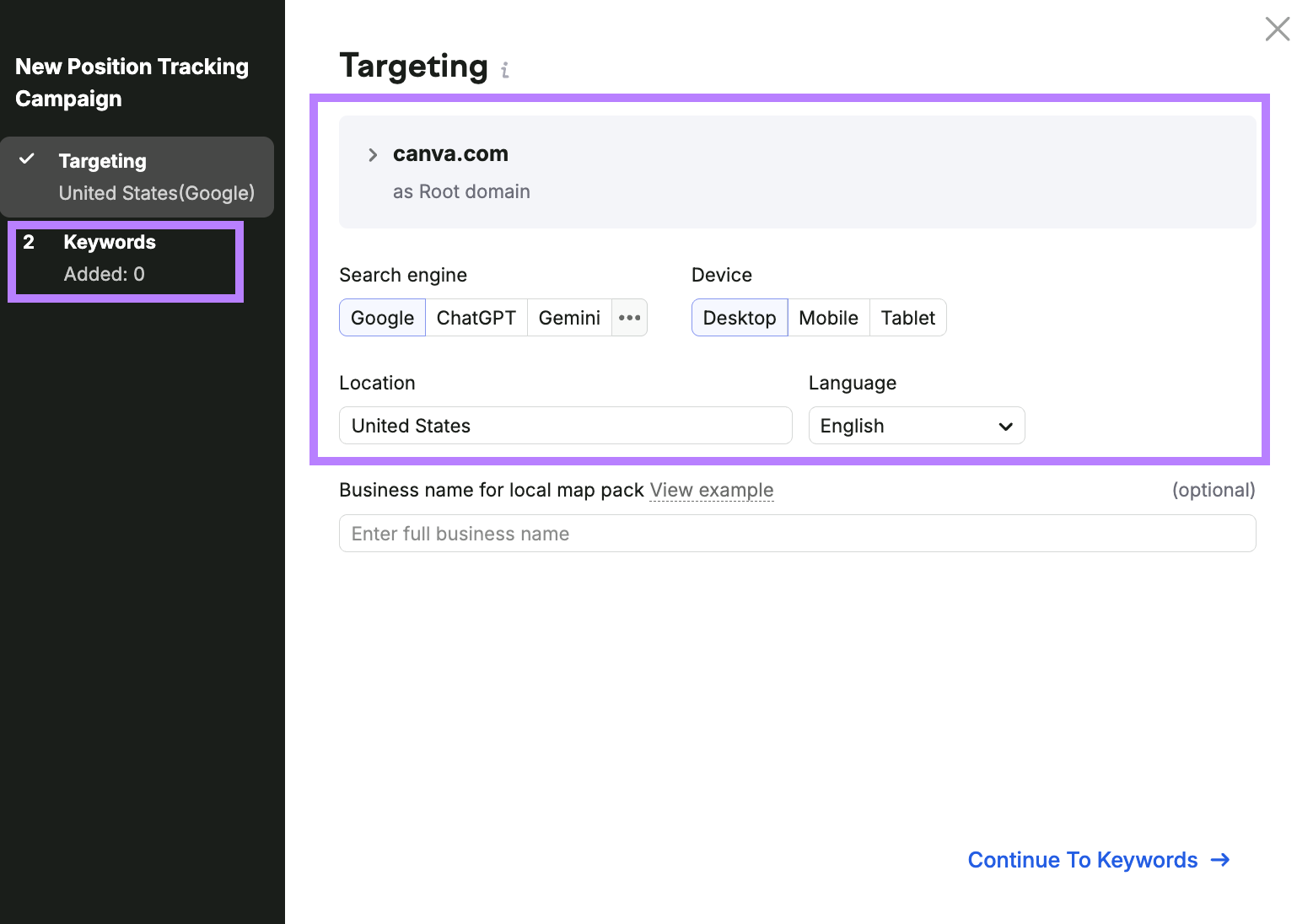This screenshot has height=924, width=1297.
Task: Close the campaign setup dialog
Action: pyautogui.click(x=1278, y=29)
